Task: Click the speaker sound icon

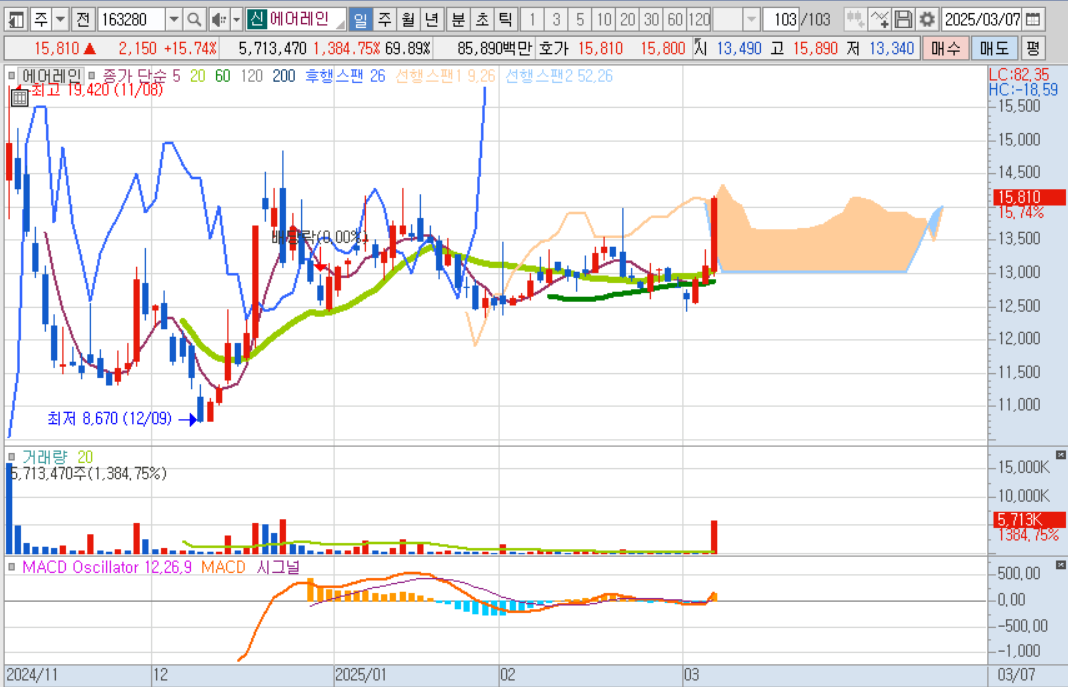Action: coord(219,19)
